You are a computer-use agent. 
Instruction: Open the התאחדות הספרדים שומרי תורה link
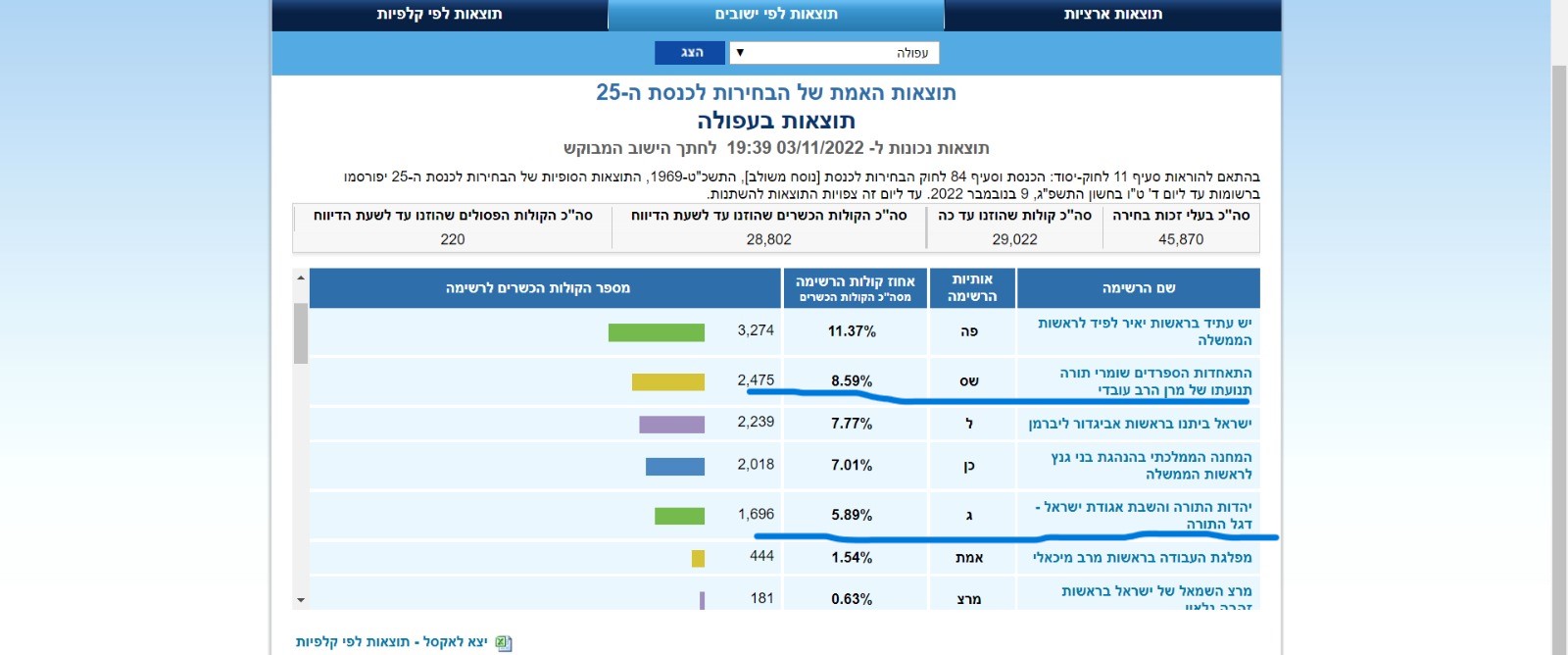(1155, 381)
